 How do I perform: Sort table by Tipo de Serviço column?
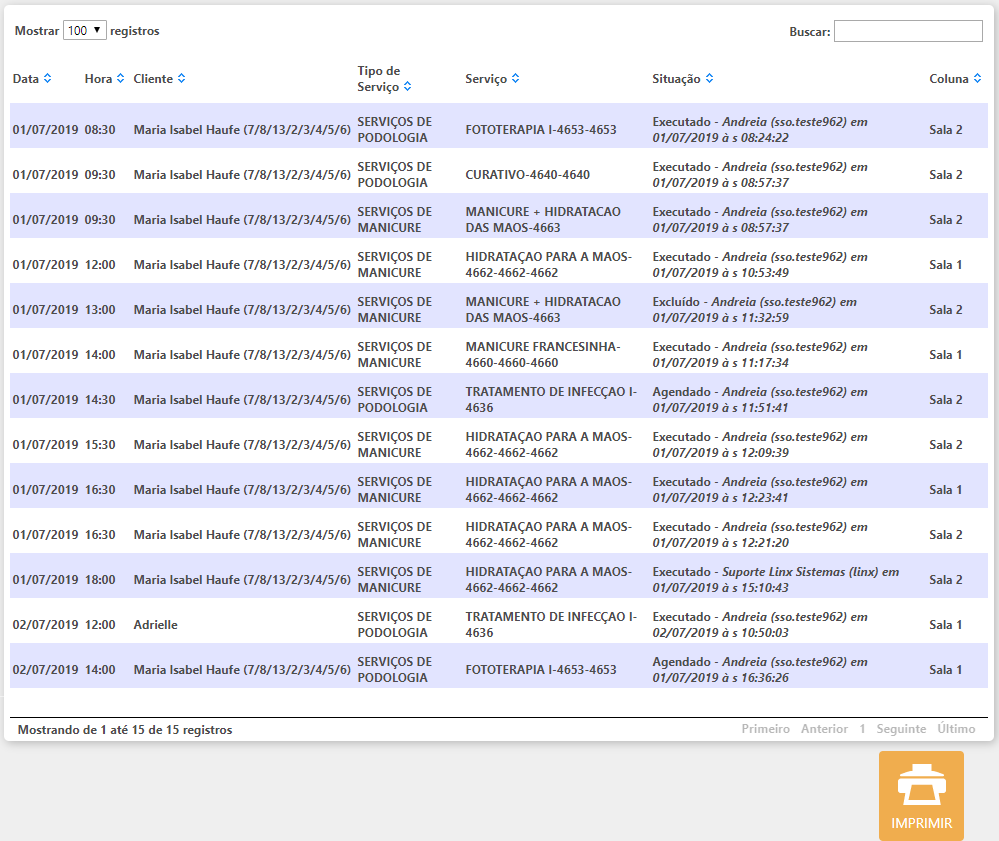(x=407, y=87)
